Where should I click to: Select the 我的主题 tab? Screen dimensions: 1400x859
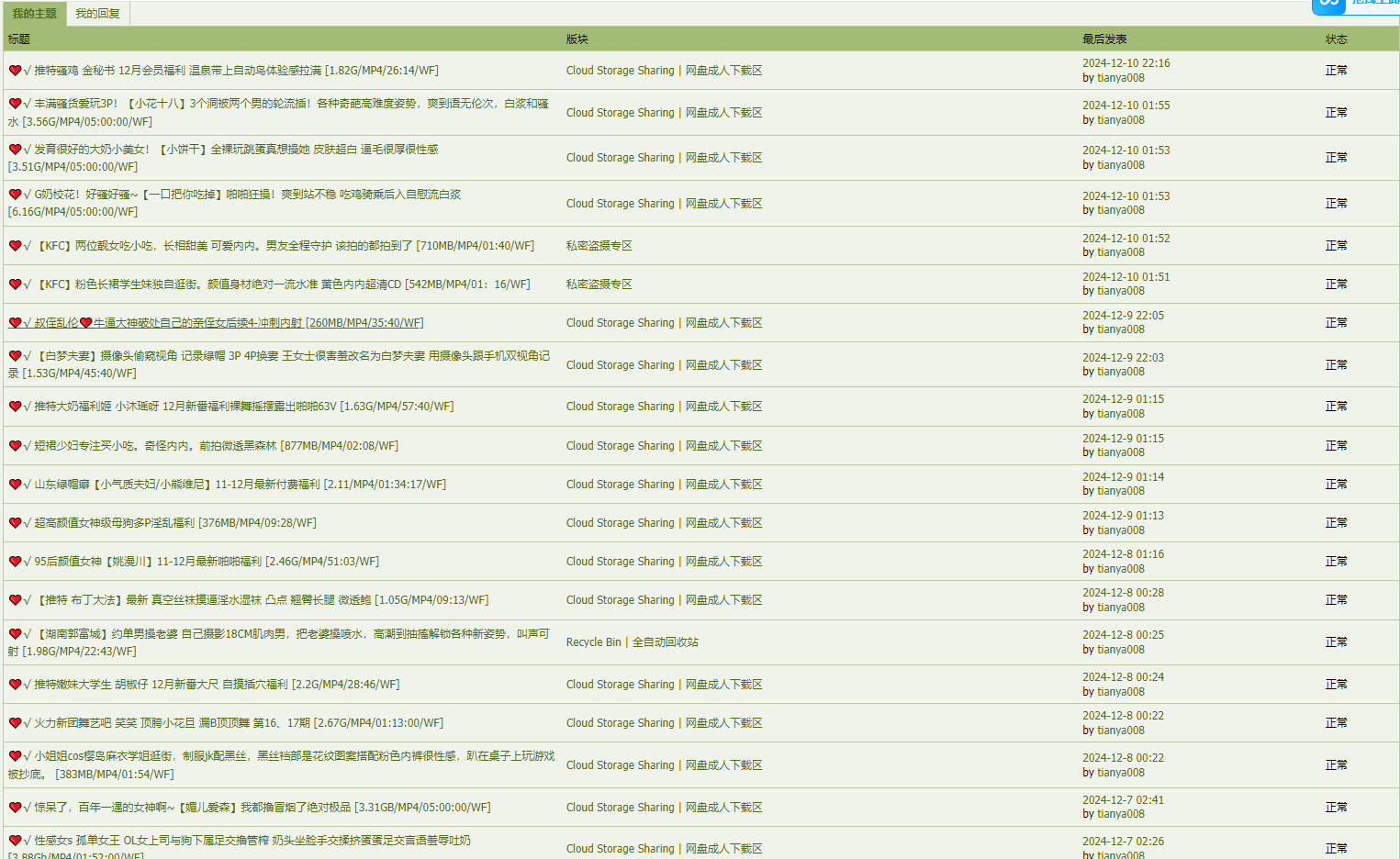pyautogui.click(x=34, y=14)
